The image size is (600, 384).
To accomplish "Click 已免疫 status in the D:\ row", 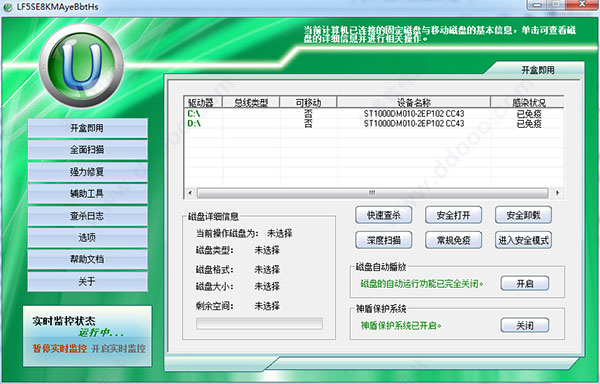I will click(x=529, y=124).
